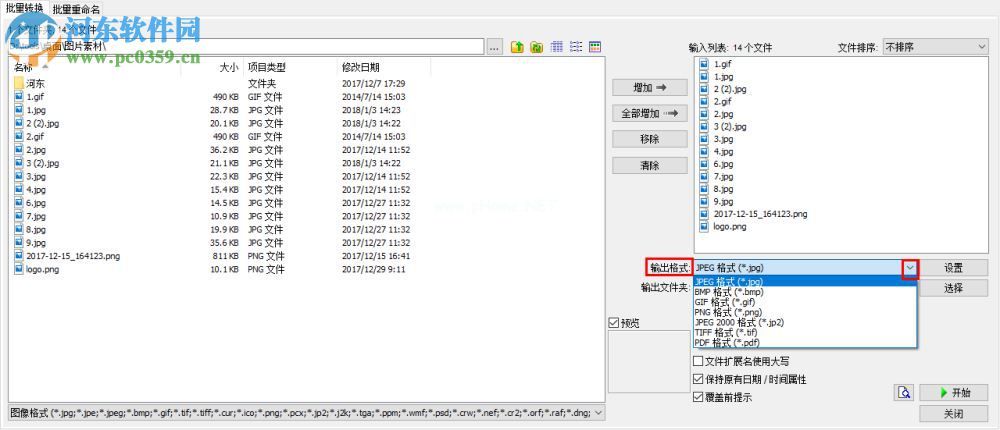Click the 全部增加 add all button
The height and width of the screenshot is (430, 1000).
pyautogui.click(x=650, y=114)
